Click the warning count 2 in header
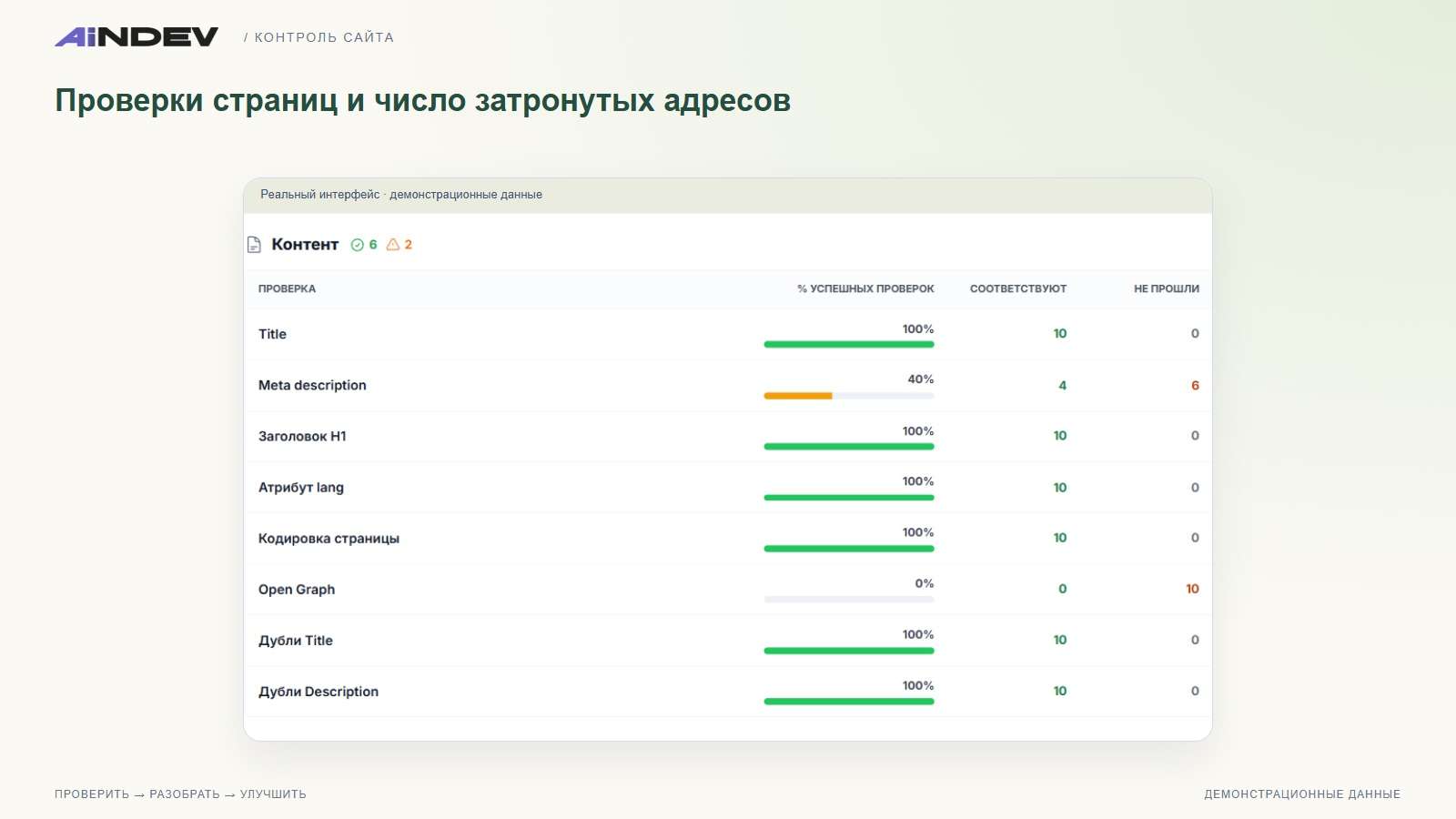 point(409,245)
